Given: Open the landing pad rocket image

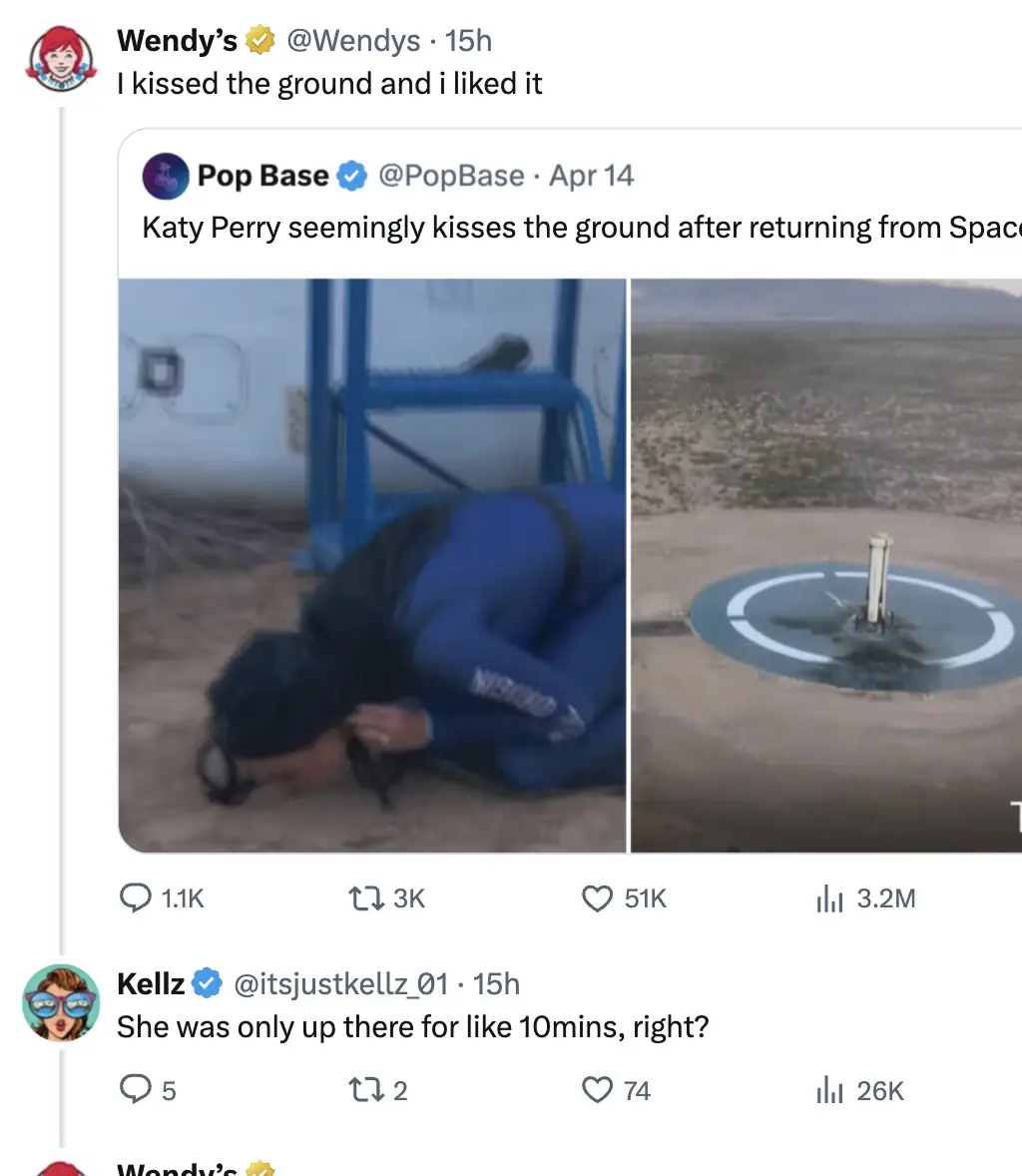Looking at the screenshot, I should pos(826,565).
